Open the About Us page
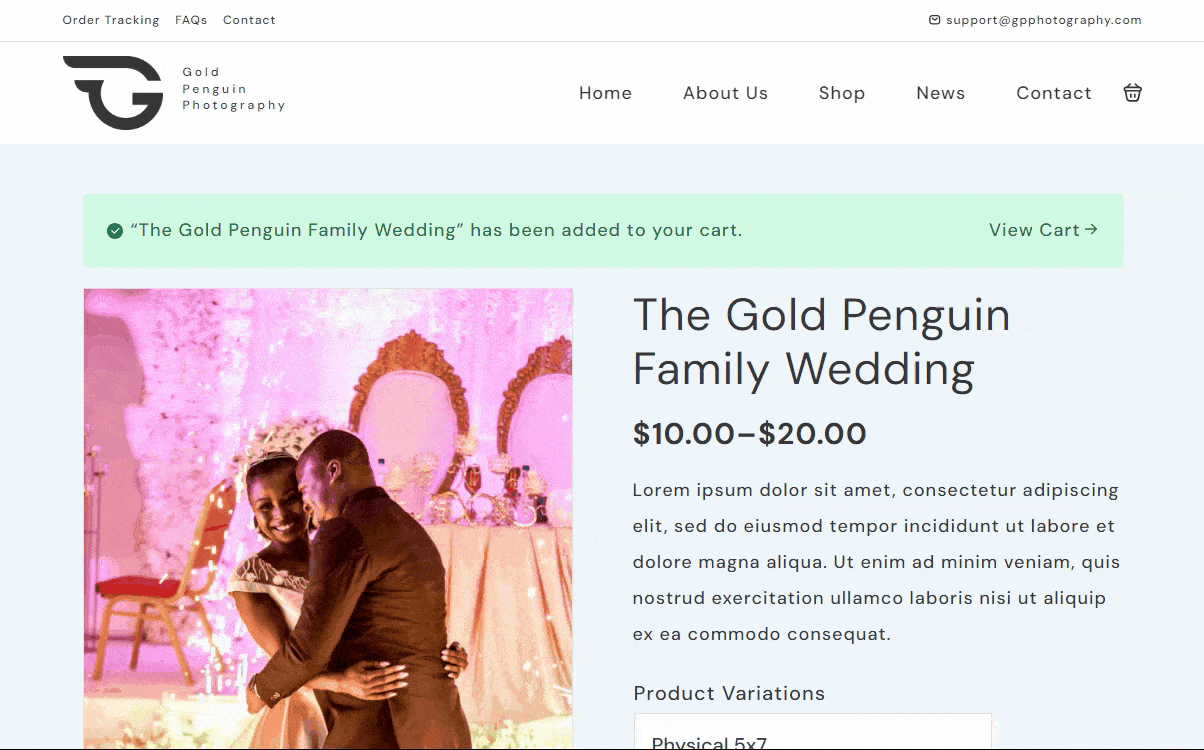 [x=725, y=93]
